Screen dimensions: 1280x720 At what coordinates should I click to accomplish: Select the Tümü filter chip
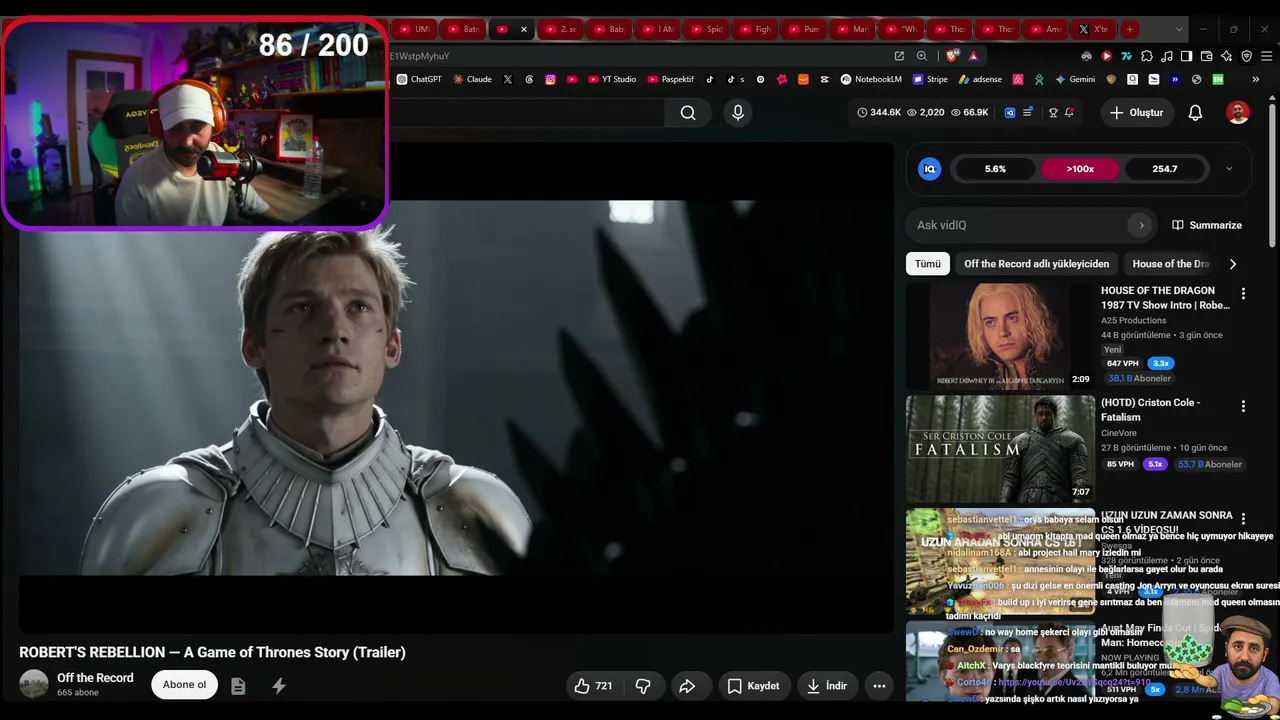(928, 264)
